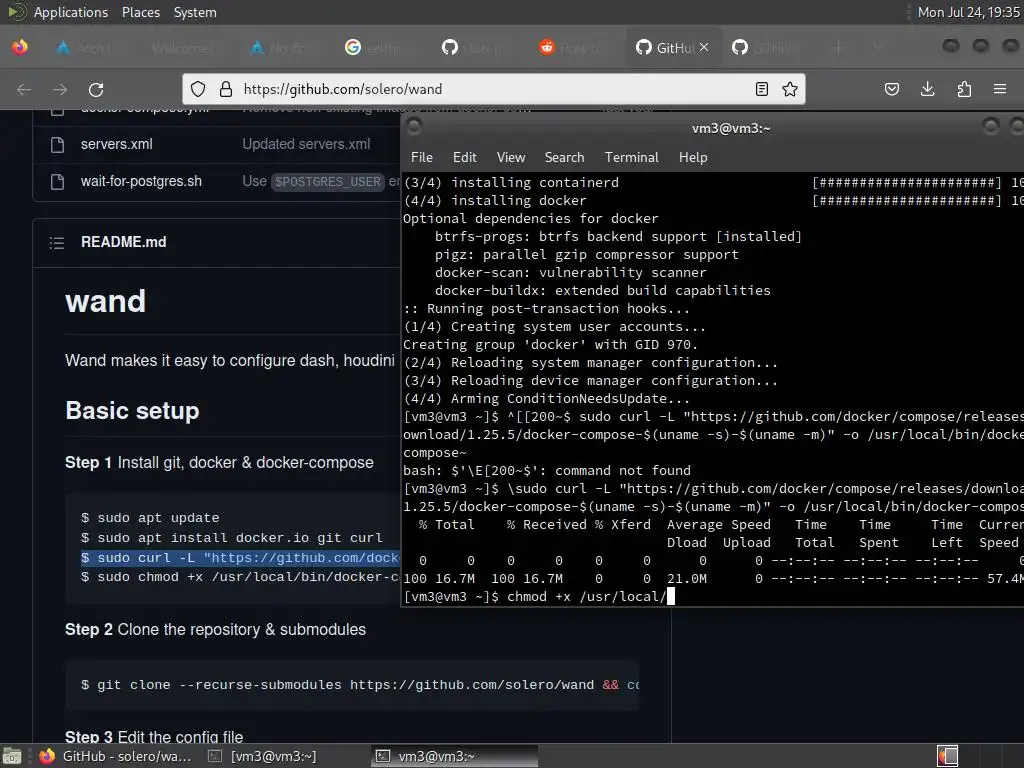Click 'sudo apt install docker.io git curl' line
1024x768 pixels.
pos(232,538)
